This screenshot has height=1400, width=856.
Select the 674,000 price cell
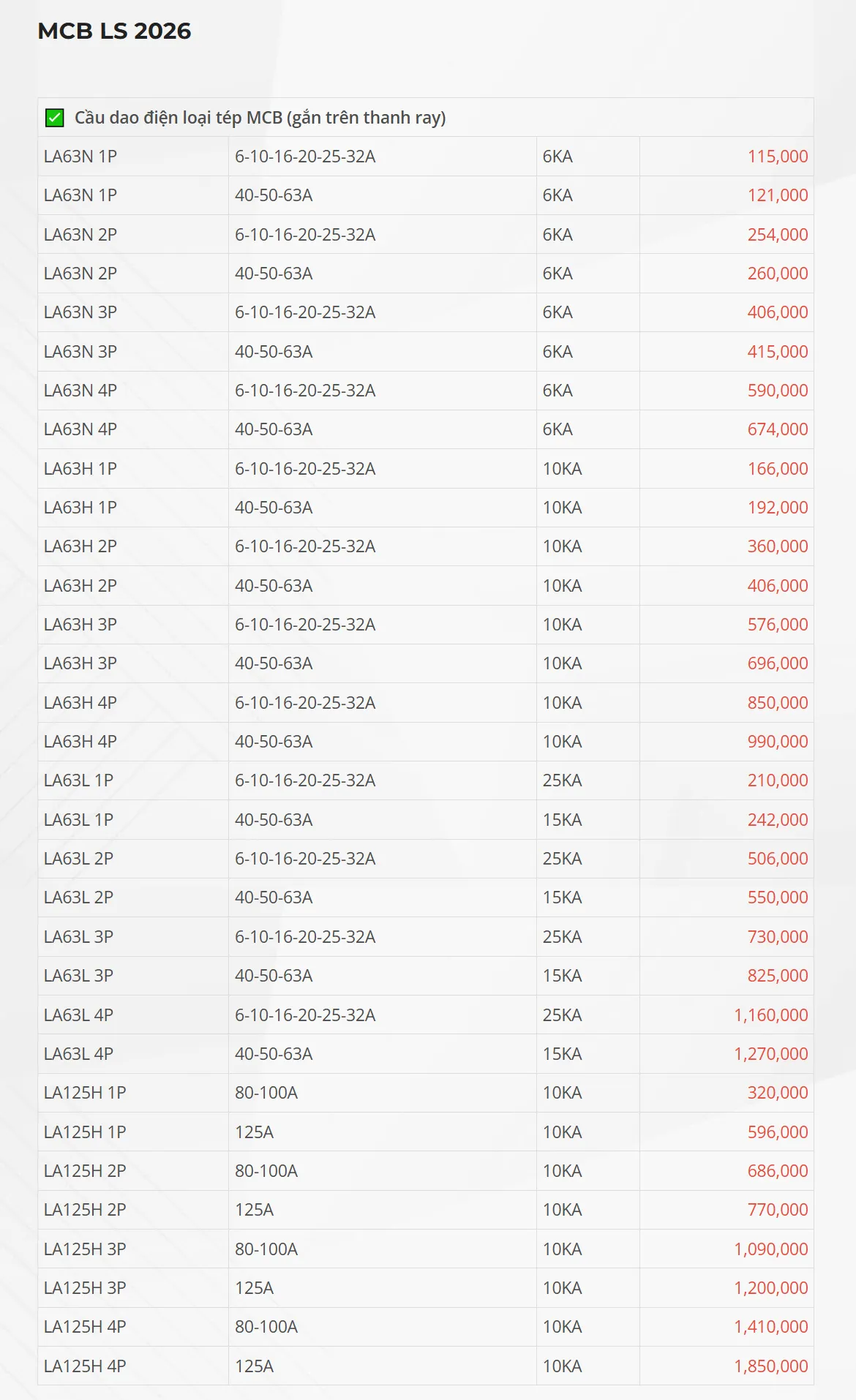coord(777,429)
